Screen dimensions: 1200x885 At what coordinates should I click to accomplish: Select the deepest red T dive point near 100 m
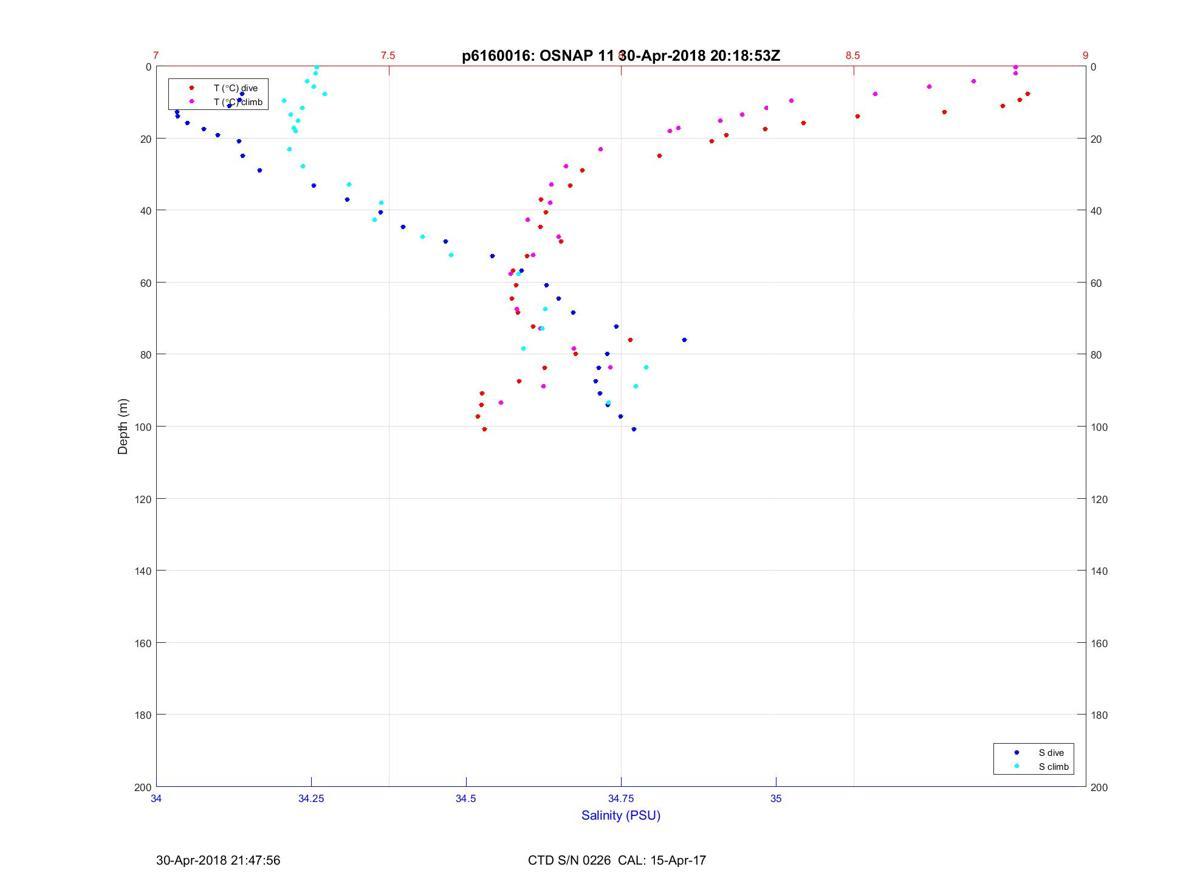(x=484, y=429)
